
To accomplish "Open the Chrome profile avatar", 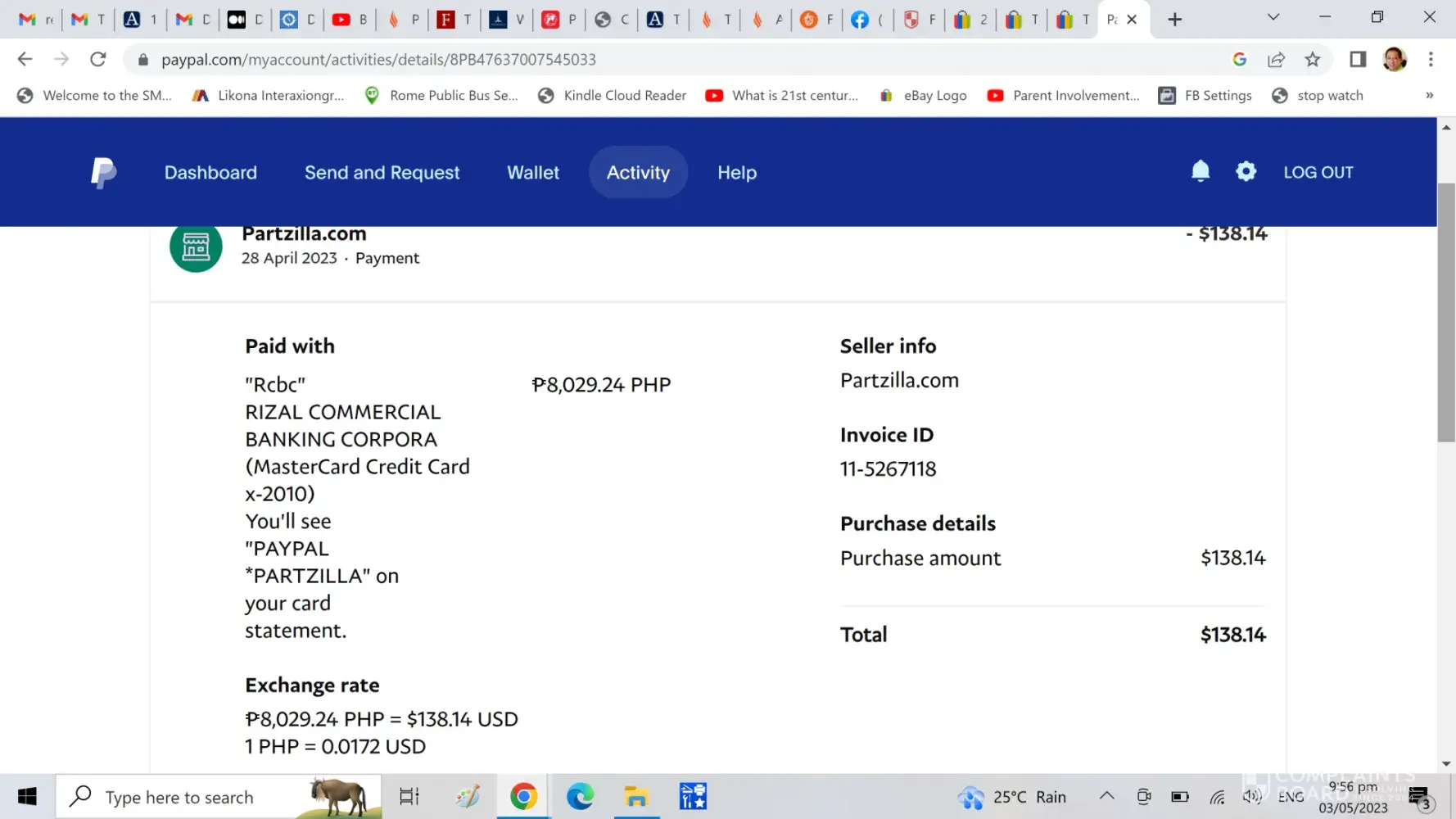I will pyautogui.click(x=1394, y=60).
